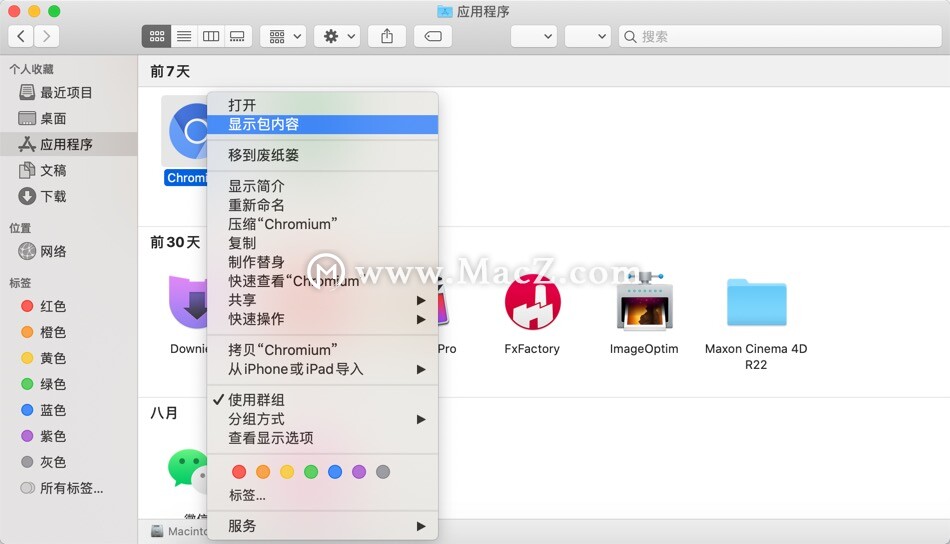Viewport: 950px width, 544px height.
Task: Open the gear action menu
Action: pyautogui.click(x=337, y=36)
